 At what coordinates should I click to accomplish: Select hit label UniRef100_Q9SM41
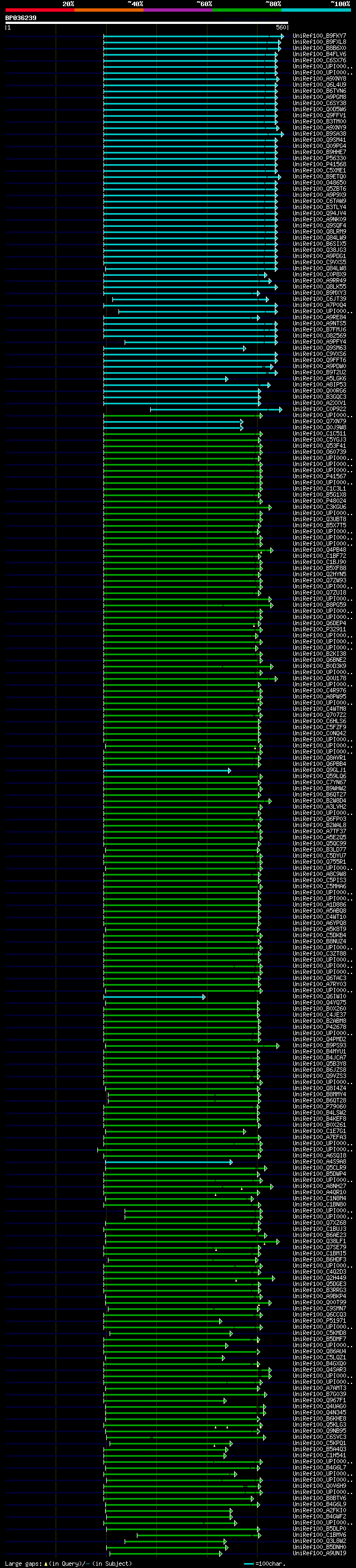pos(319,140)
